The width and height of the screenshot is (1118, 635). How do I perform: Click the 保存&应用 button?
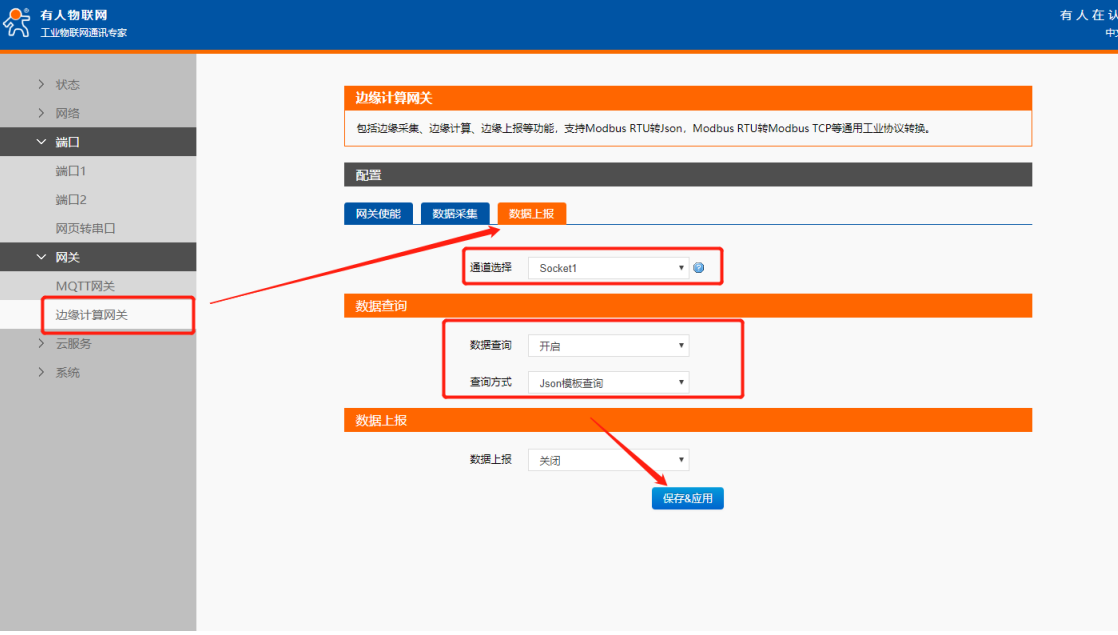point(687,498)
